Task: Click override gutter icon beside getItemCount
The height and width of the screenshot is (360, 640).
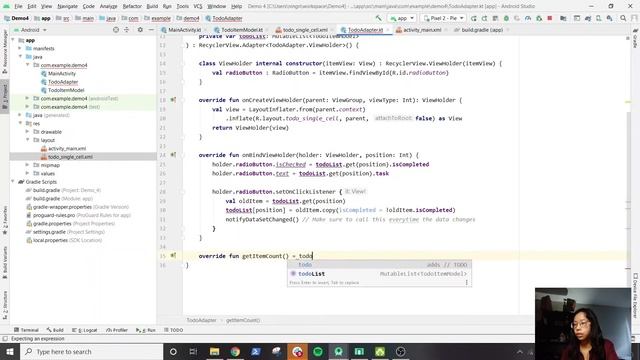Action: pos(173,256)
